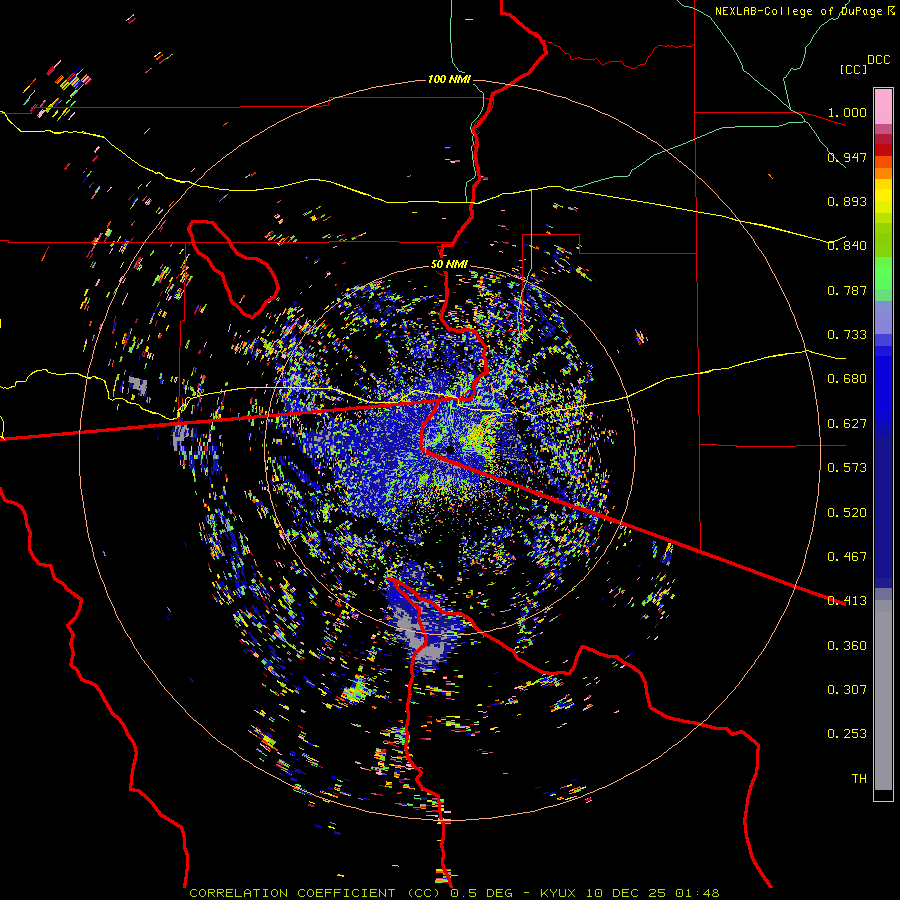This screenshot has height=900, width=900.
Task: Pick the pink swatch at top of color bar
Action: [883, 106]
